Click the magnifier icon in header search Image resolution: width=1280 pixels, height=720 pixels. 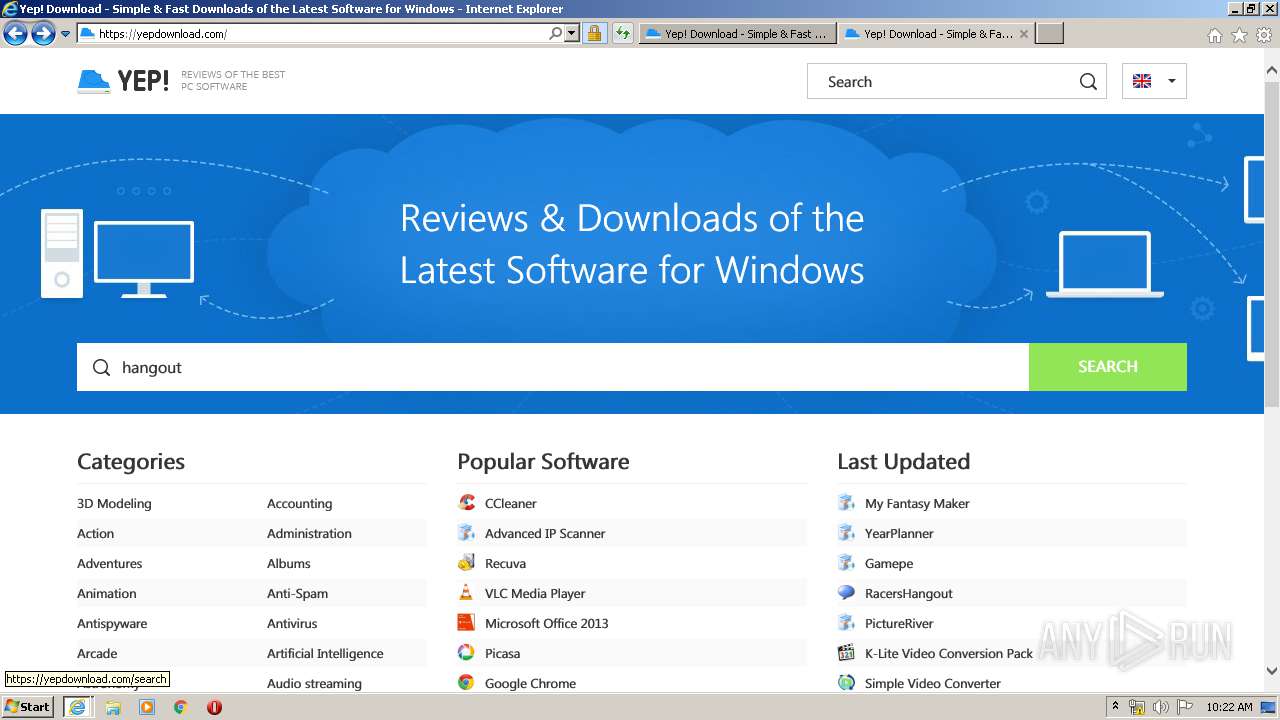(x=1088, y=82)
